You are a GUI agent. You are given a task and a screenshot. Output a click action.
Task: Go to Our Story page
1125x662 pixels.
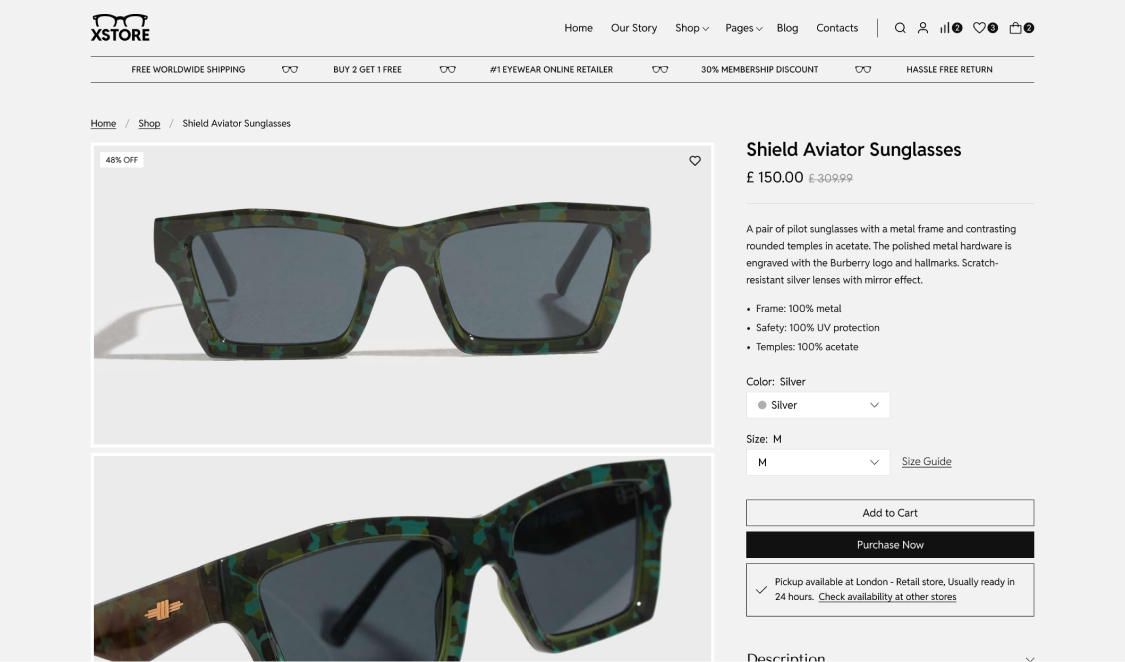(634, 28)
